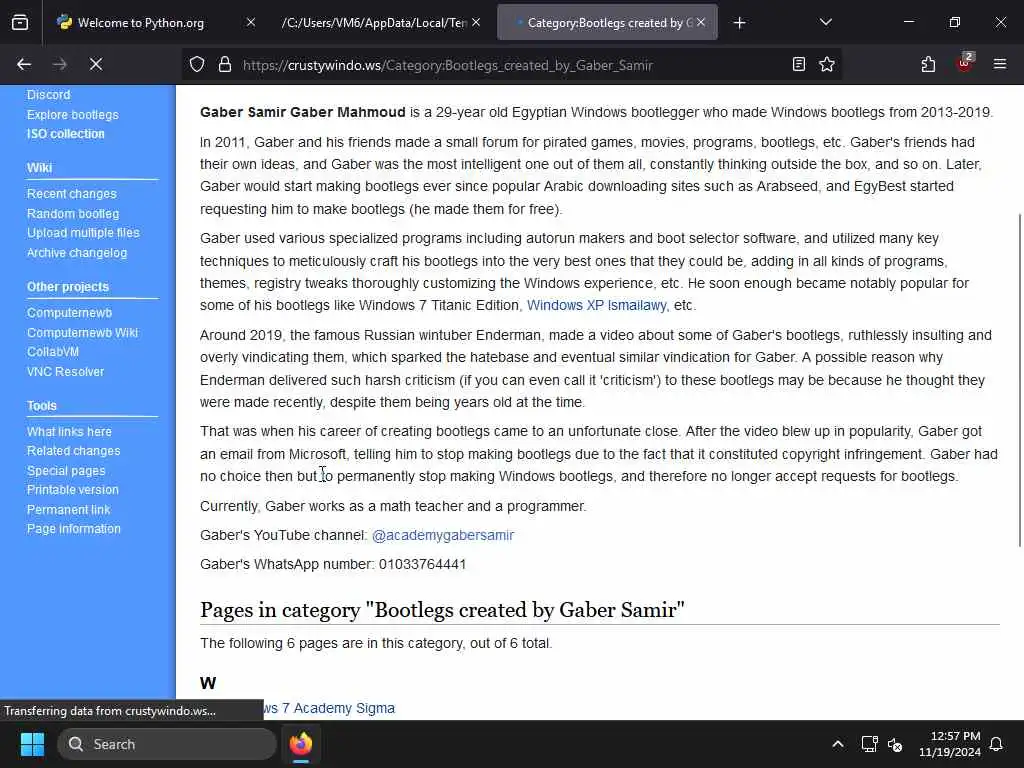Image resolution: width=1024 pixels, height=768 pixels.
Task: Click the crustywindo.ws address bar URL
Action: (x=447, y=65)
